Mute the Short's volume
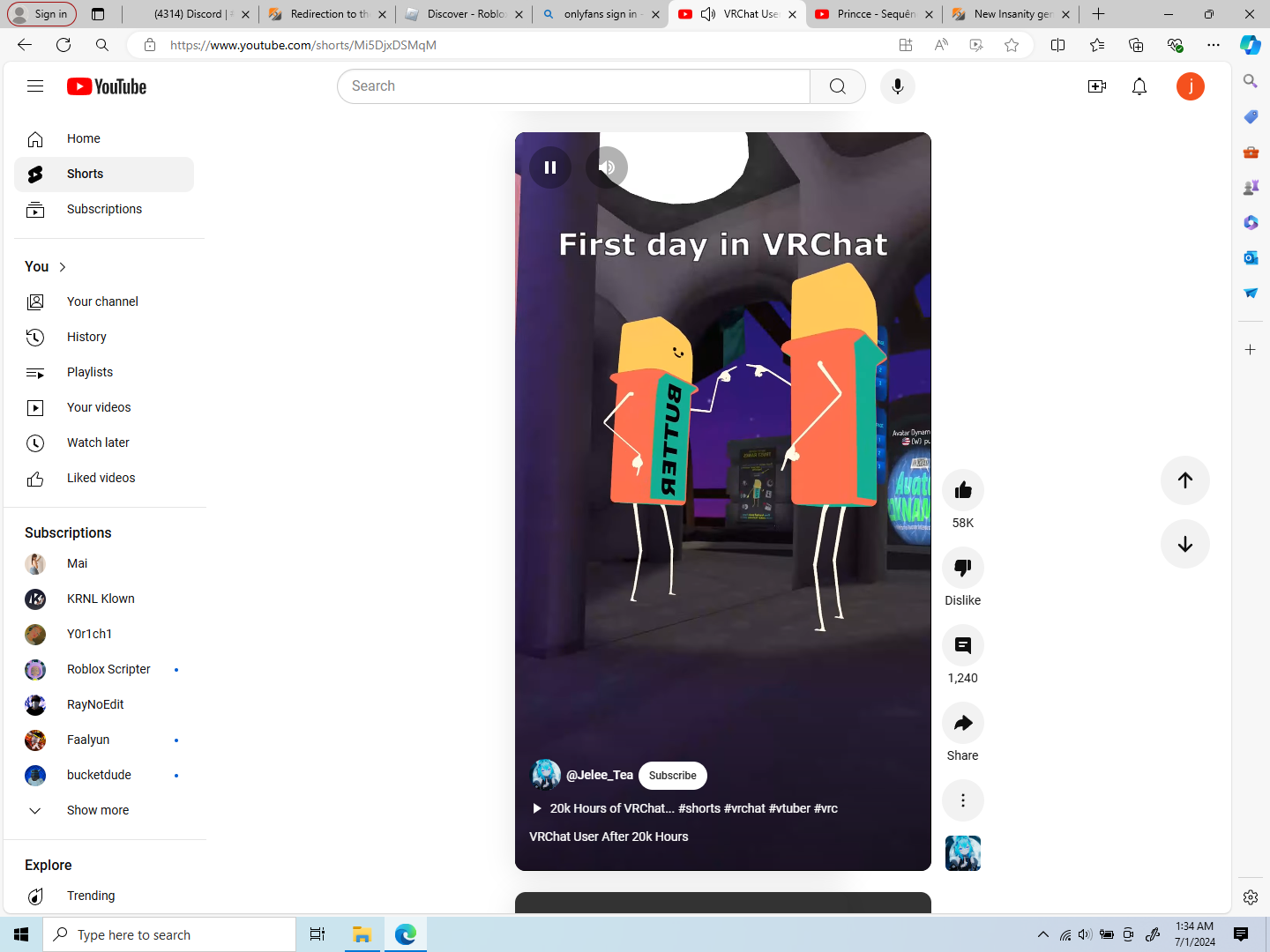1270x952 pixels. click(607, 167)
